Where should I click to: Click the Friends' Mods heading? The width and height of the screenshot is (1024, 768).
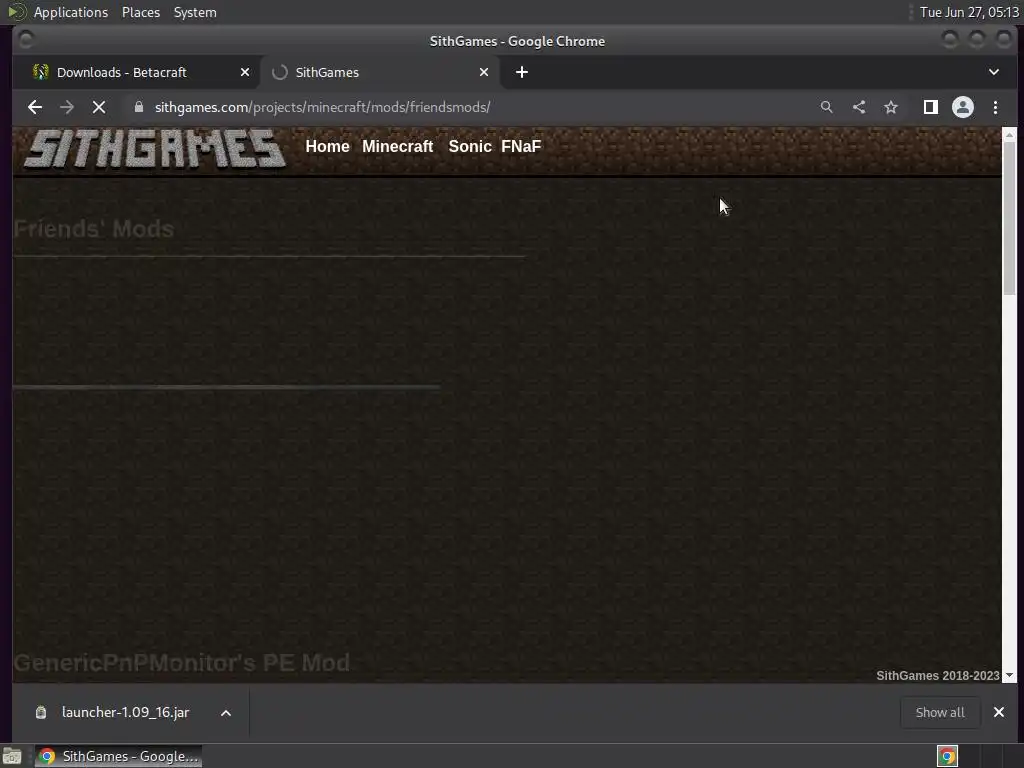coord(94,229)
